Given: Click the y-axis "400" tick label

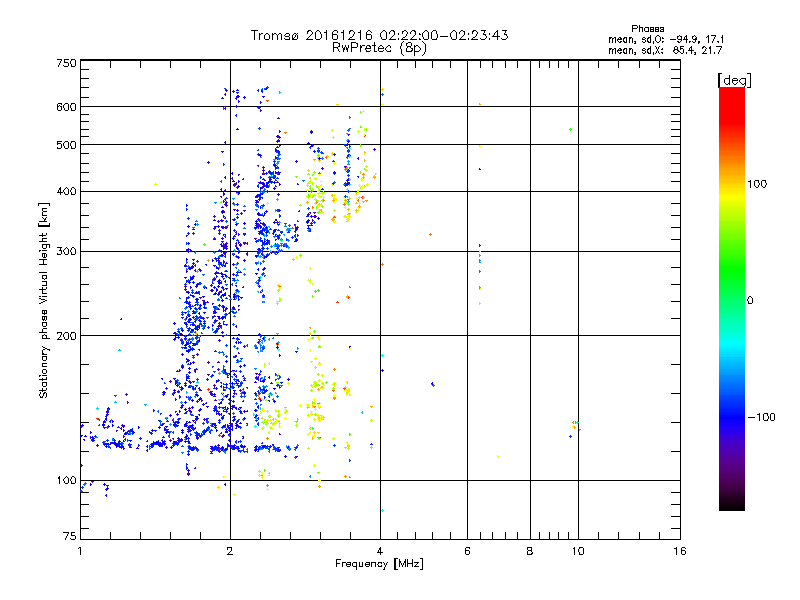Looking at the screenshot, I should 66,191.
